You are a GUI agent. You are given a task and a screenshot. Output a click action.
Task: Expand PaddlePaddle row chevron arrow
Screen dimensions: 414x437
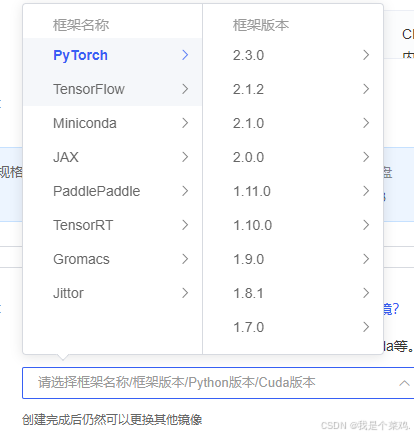[x=185, y=191]
